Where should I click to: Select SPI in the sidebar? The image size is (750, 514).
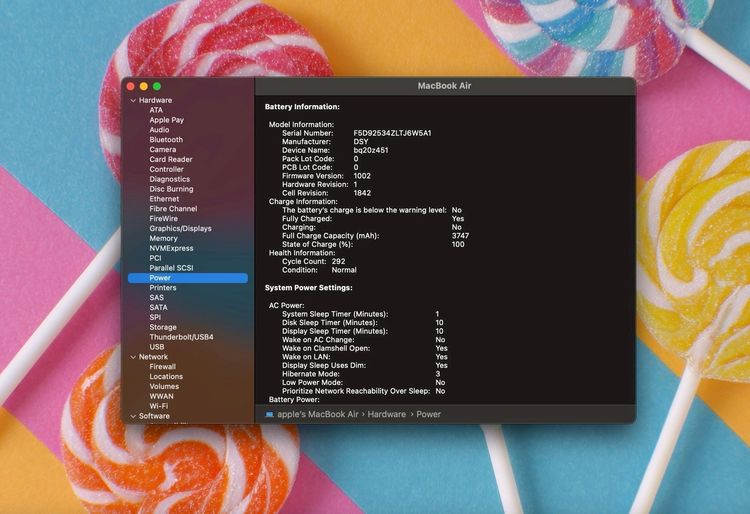155,317
